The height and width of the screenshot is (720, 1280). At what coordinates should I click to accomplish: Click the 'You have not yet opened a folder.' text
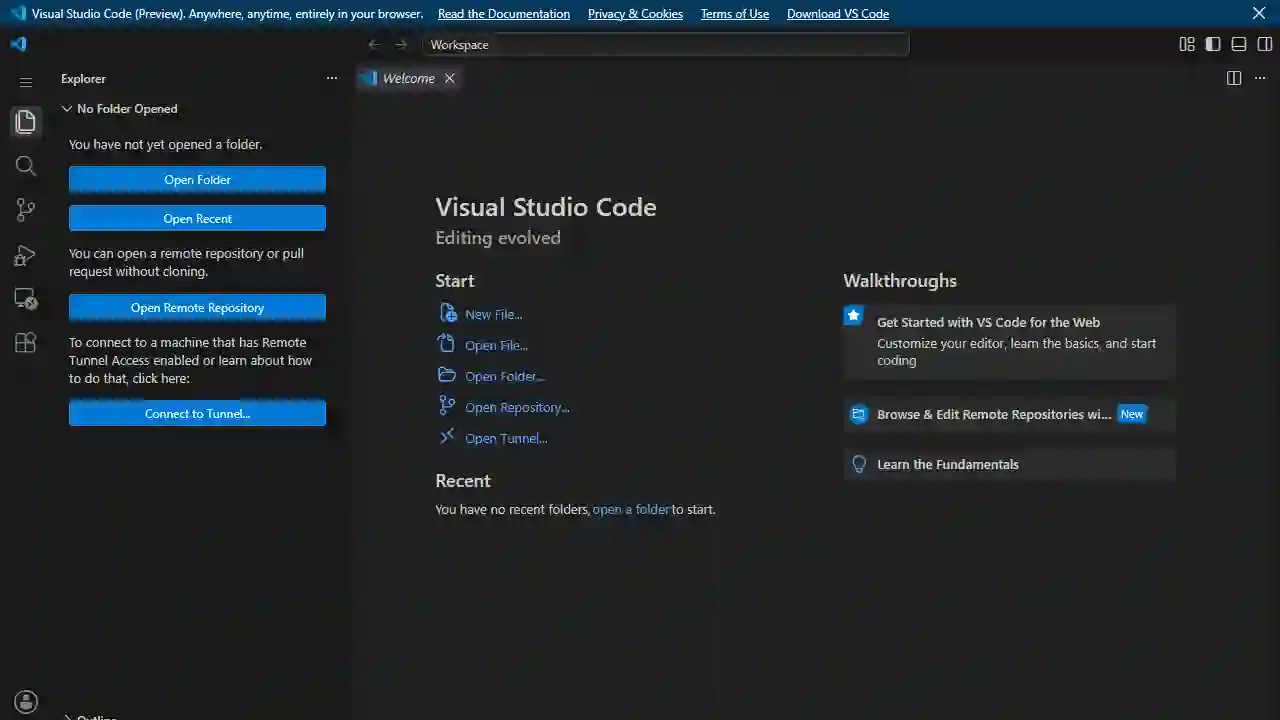coord(166,144)
